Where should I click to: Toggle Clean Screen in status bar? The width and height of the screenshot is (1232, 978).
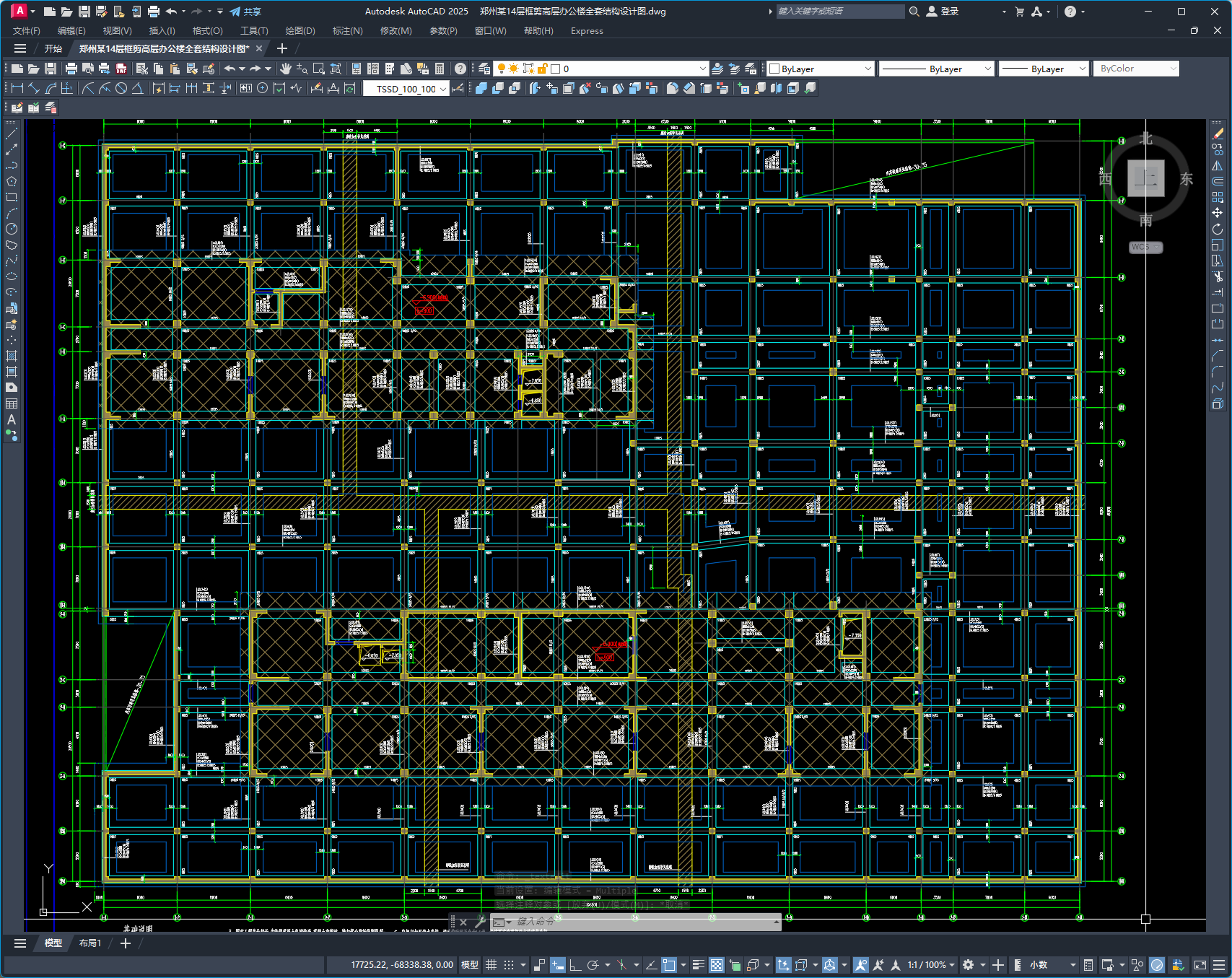[x=1200, y=965]
